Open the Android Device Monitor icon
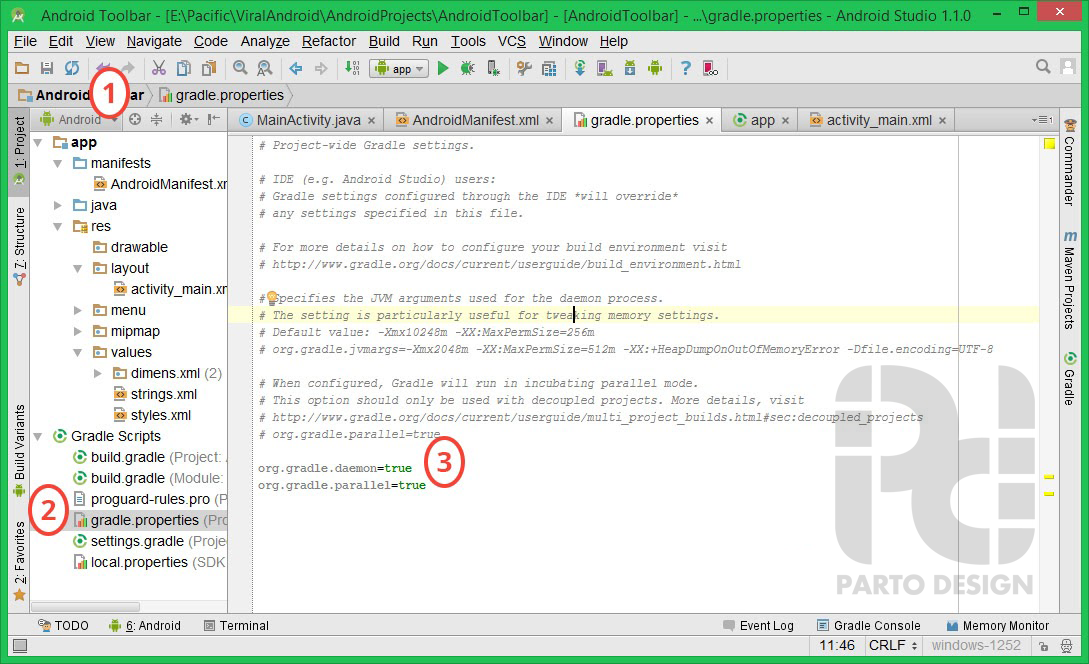The width and height of the screenshot is (1089, 664). [655, 68]
